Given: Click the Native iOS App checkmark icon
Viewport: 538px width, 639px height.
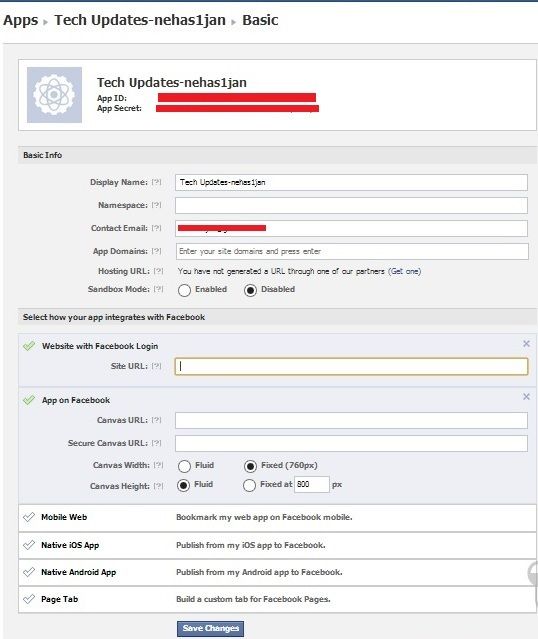Looking at the screenshot, I should pos(29,545).
